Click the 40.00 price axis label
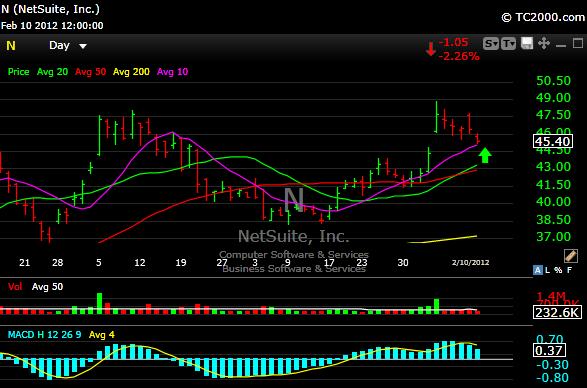The width and height of the screenshot is (587, 388). point(553,202)
